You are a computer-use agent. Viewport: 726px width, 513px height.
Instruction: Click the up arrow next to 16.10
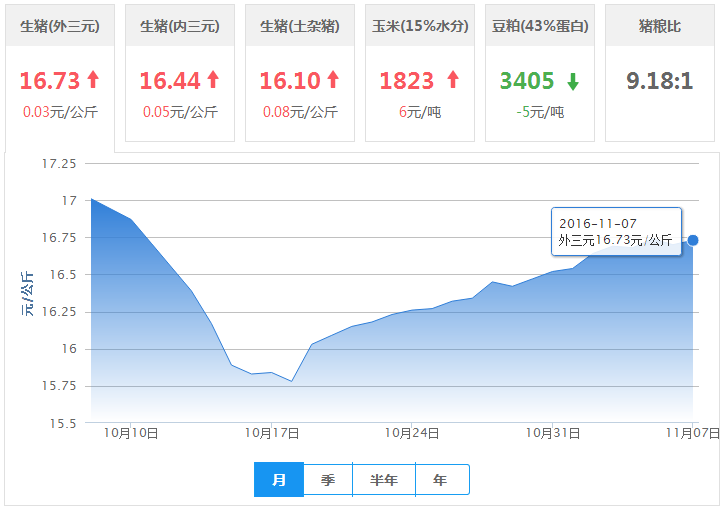click(333, 80)
